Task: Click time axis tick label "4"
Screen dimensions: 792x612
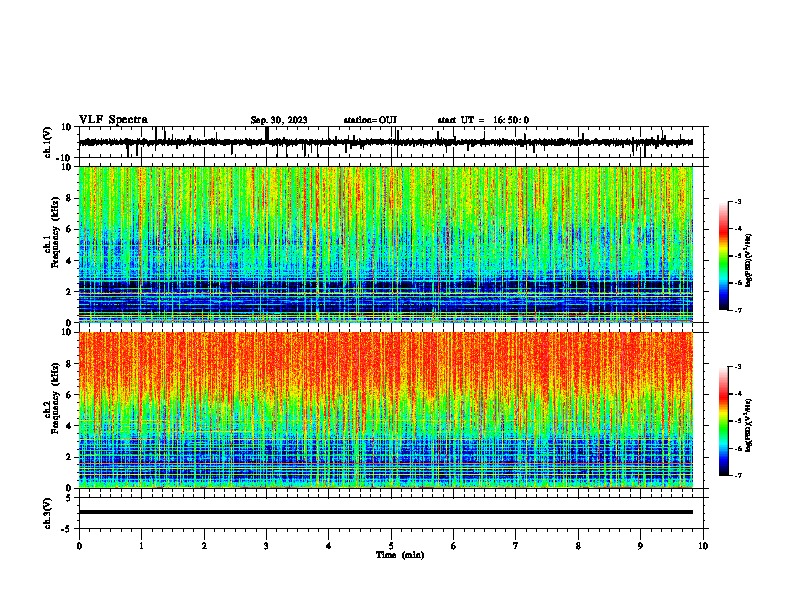Action: click(329, 546)
